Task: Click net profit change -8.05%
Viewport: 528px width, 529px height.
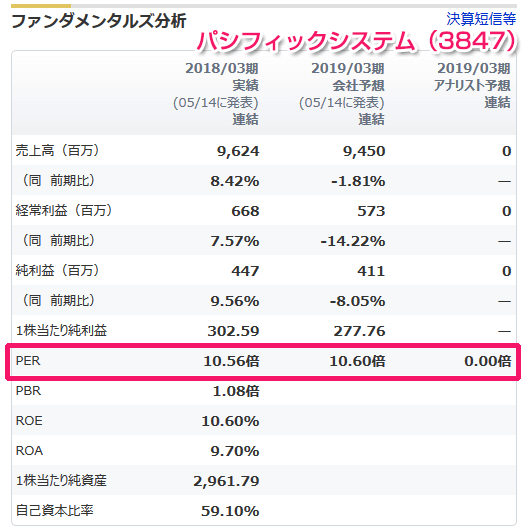Action: pyautogui.click(x=357, y=301)
